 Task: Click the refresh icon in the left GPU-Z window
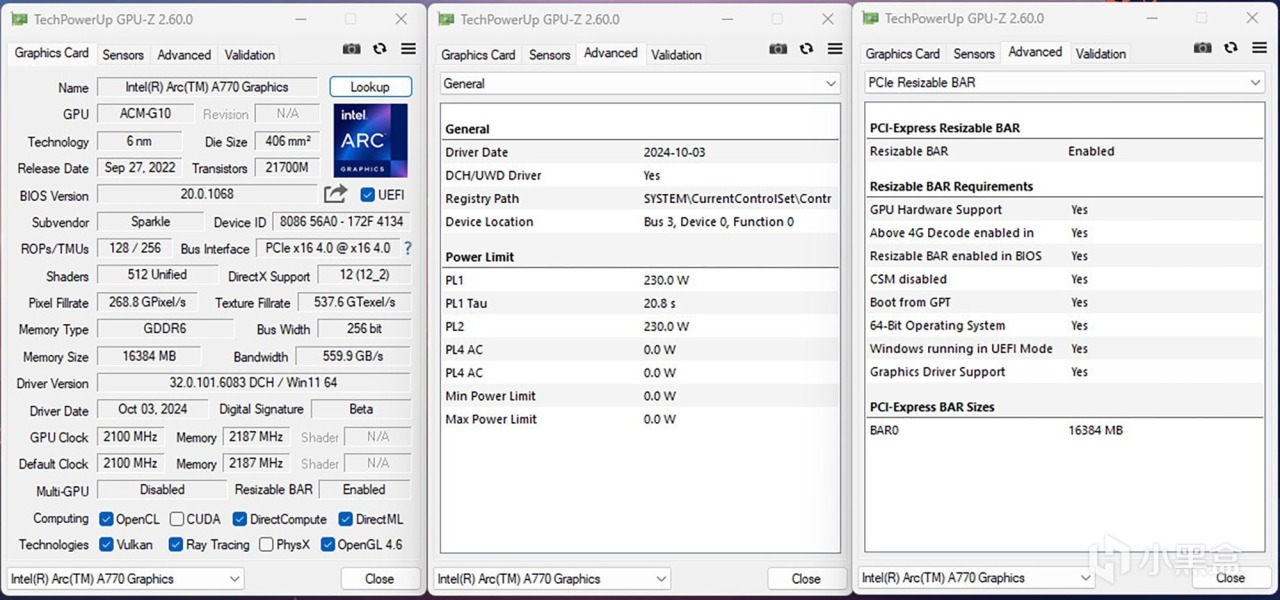pyautogui.click(x=380, y=49)
